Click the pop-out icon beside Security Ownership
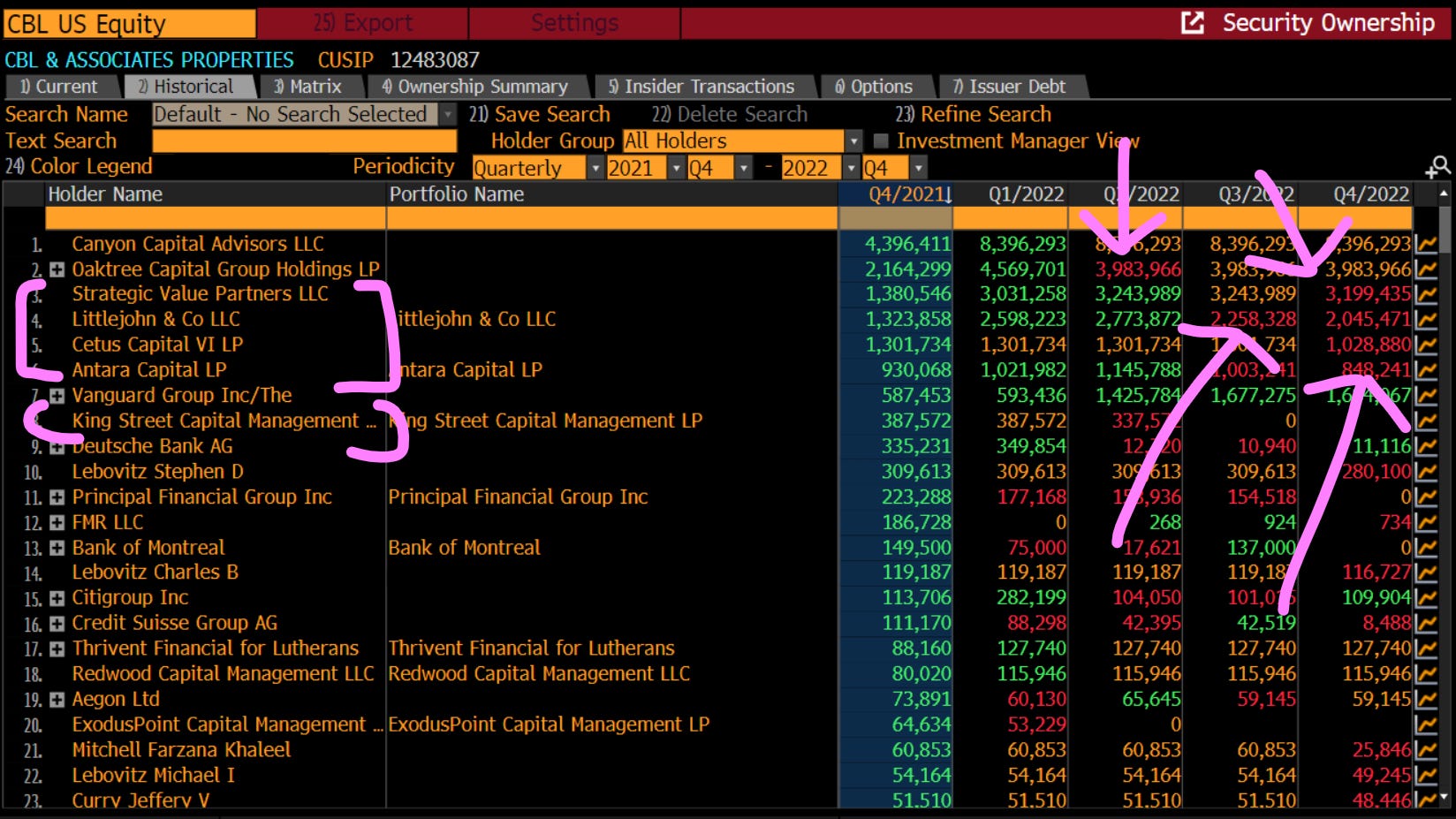1456x819 pixels. pyautogui.click(x=1193, y=23)
